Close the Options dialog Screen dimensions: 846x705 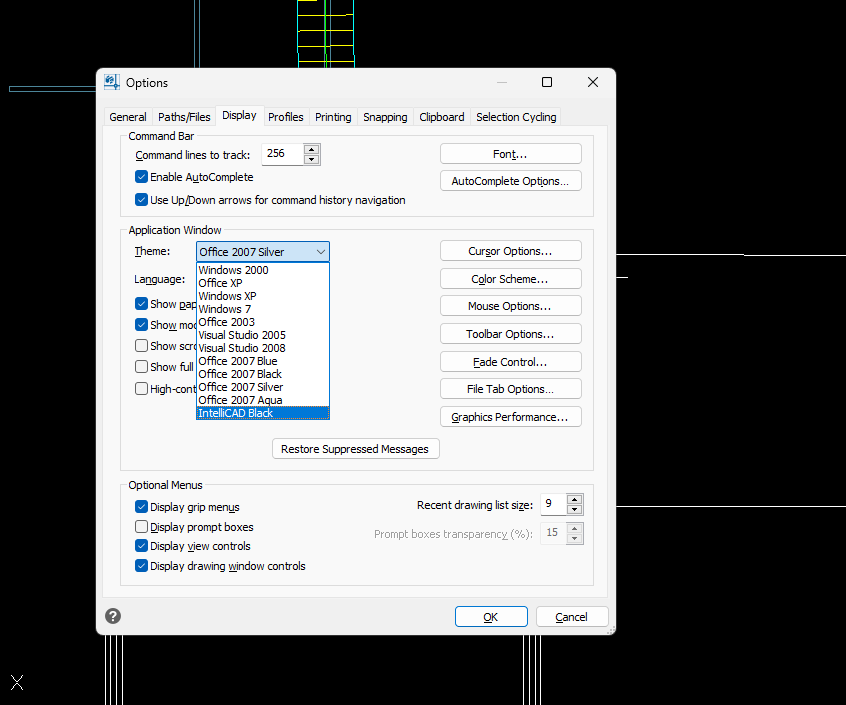tap(592, 82)
